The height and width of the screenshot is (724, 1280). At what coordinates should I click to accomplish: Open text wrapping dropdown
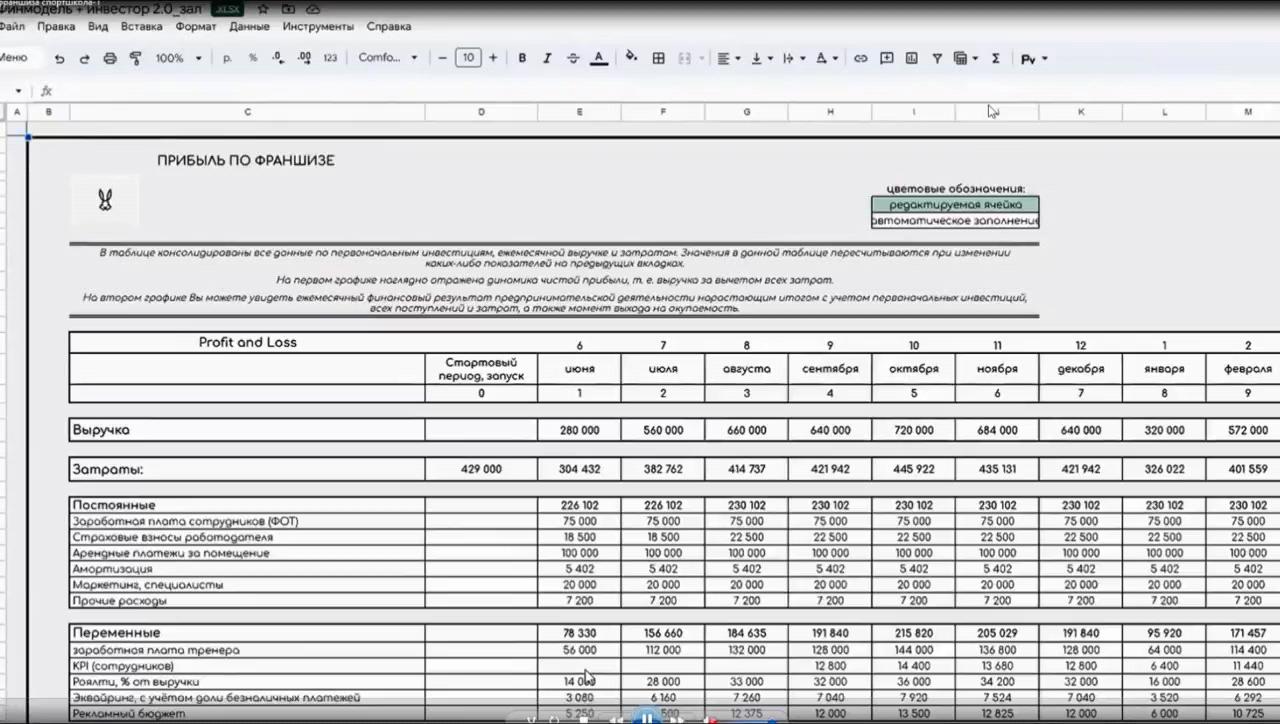794,58
